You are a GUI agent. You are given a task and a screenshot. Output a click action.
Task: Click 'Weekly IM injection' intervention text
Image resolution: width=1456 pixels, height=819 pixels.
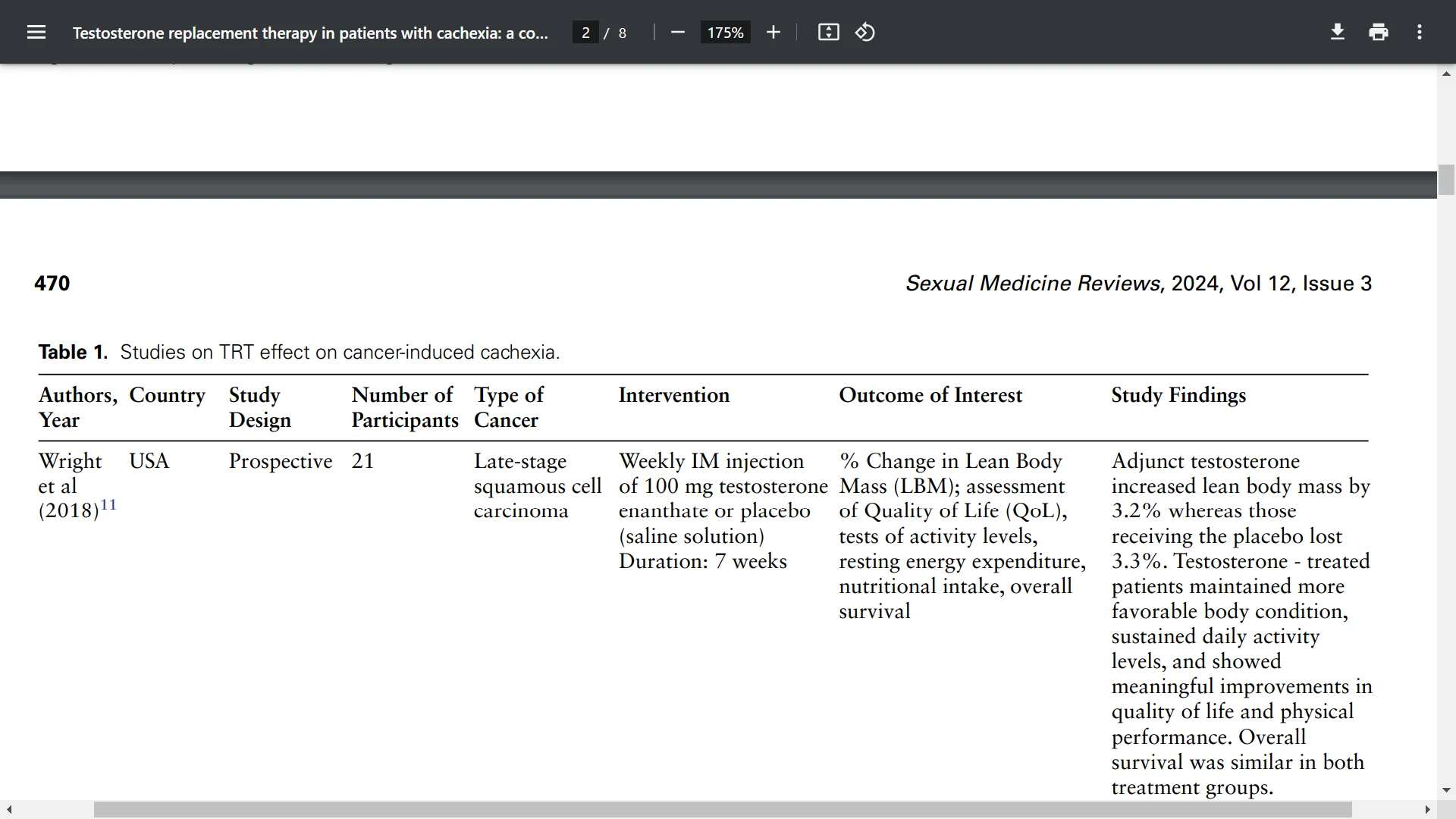pyautogui.click(x=711, y=461)
